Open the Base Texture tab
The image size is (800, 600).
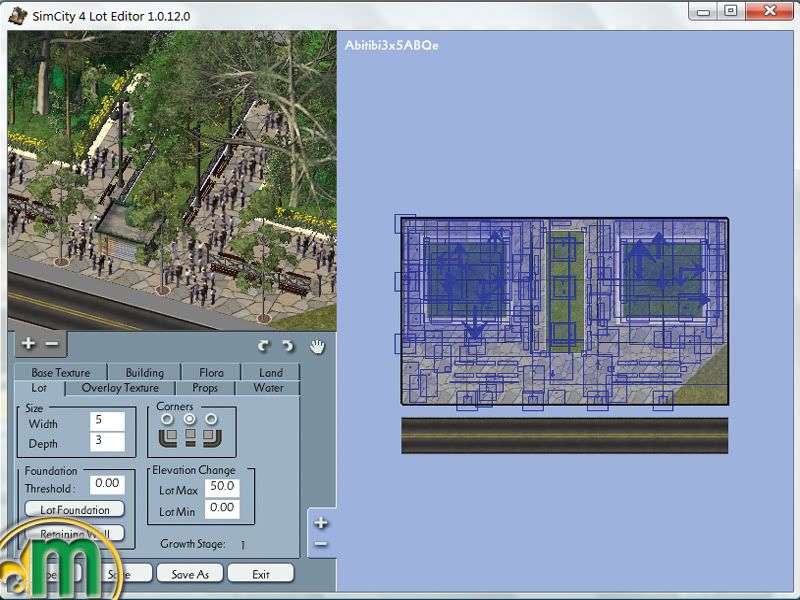coord(61,372)
